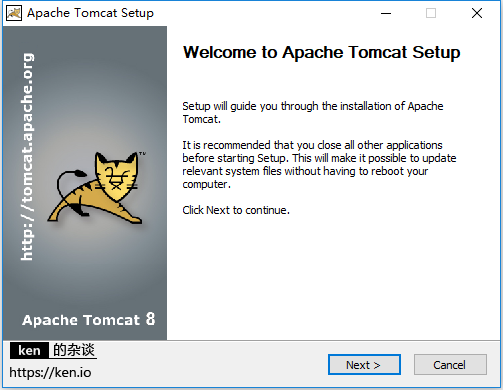Click the grayed-out maximize window button

[x=431, y=13]
